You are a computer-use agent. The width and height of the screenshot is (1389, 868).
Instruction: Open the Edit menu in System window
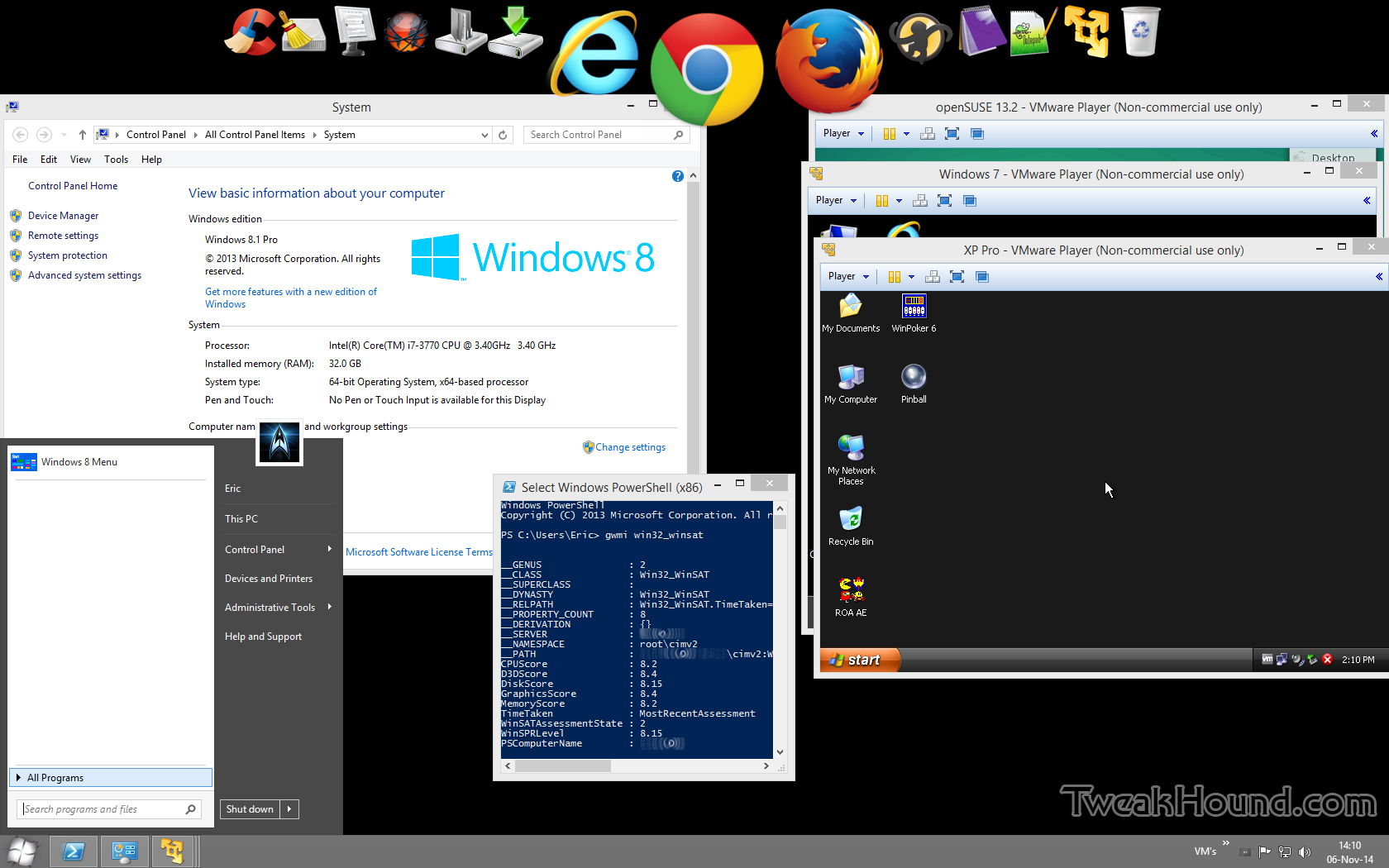tap(49, 160)
